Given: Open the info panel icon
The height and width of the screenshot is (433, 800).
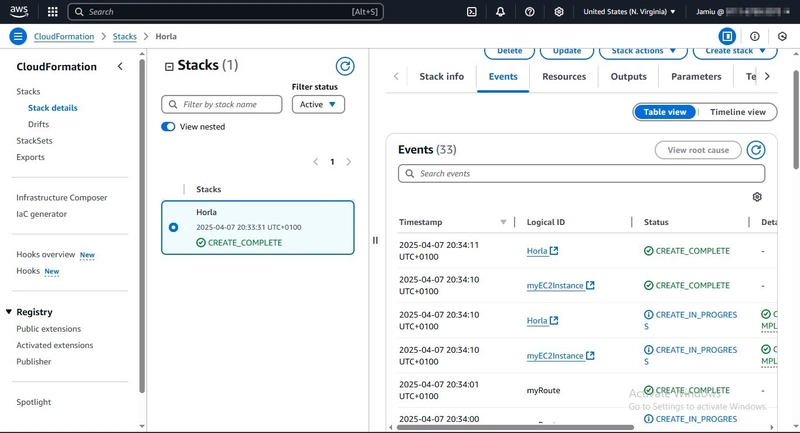Looking at the screenshot, I should (x=755, y=36).
